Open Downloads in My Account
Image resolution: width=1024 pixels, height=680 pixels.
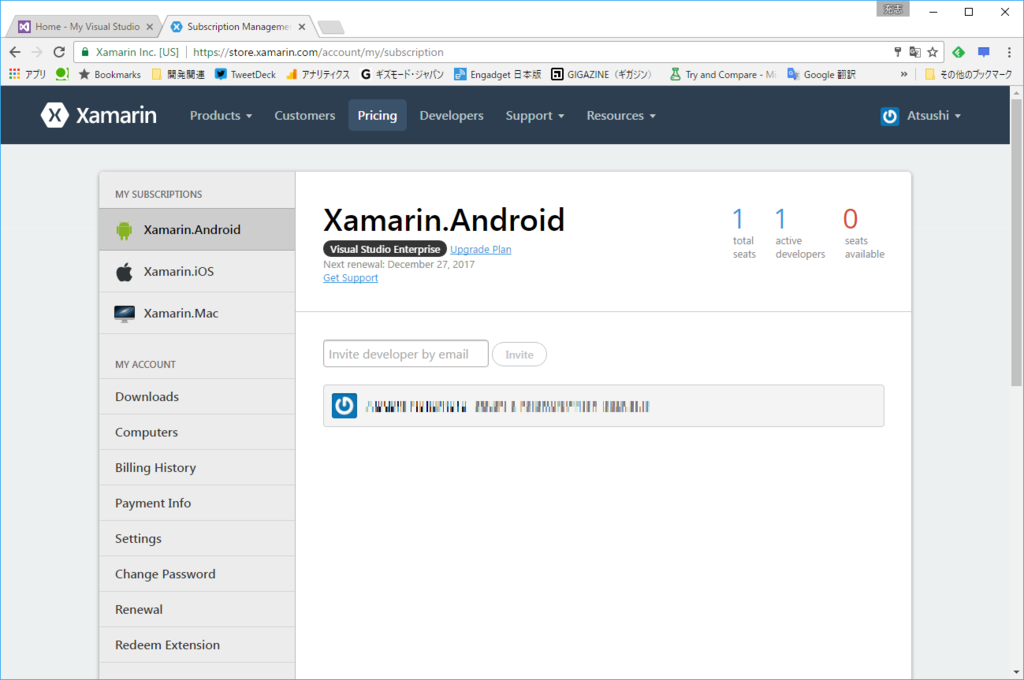[x=197, y=397]
